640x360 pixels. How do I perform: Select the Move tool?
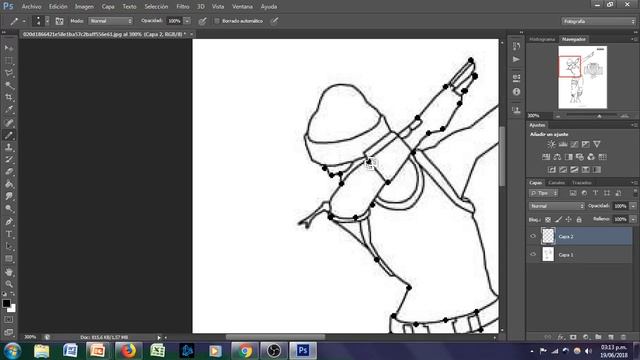point(9,48)
